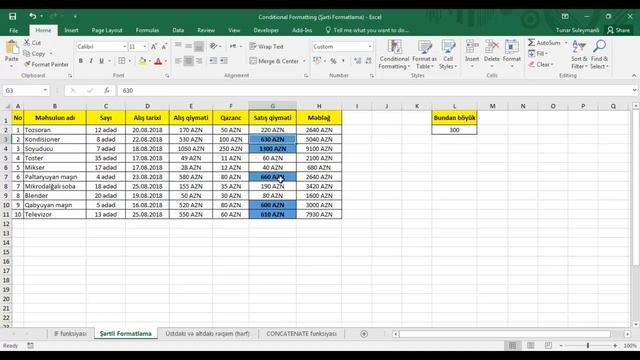Switch to Page Layout tab
The image size is (640, 360).
click(107, 30)
